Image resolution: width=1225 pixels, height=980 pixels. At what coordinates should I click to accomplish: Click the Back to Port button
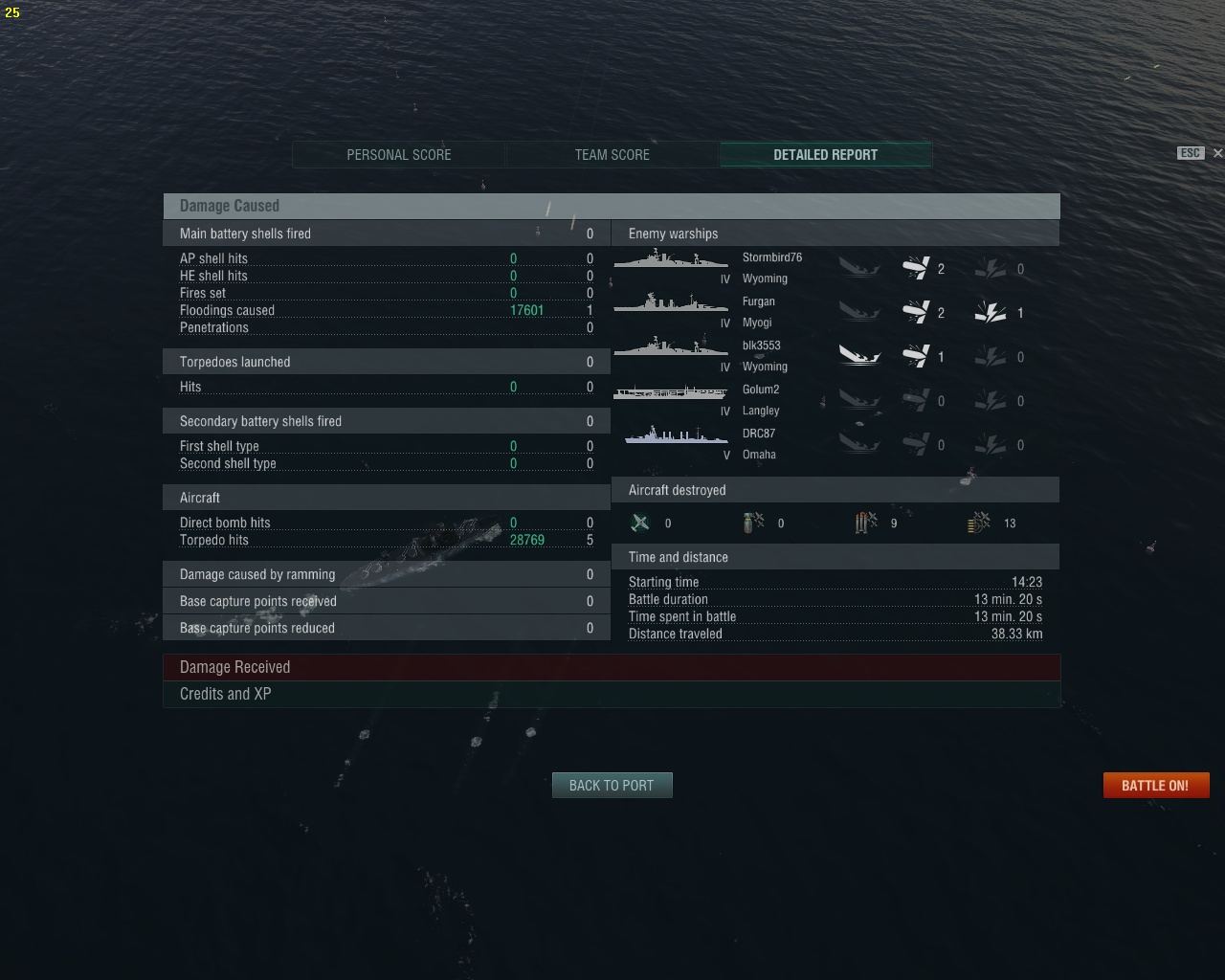612,785
